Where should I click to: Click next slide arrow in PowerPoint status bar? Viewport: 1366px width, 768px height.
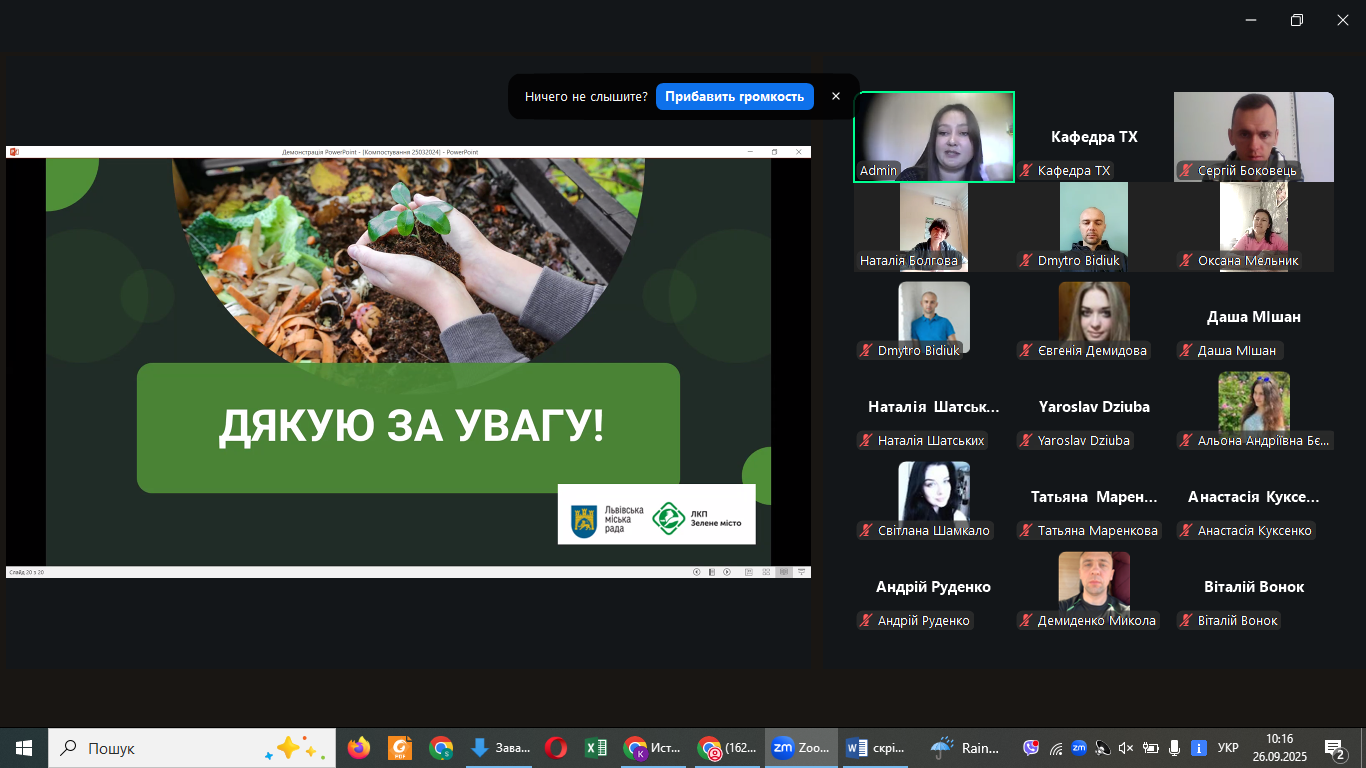pyautogui.click(x=727, y=572)
